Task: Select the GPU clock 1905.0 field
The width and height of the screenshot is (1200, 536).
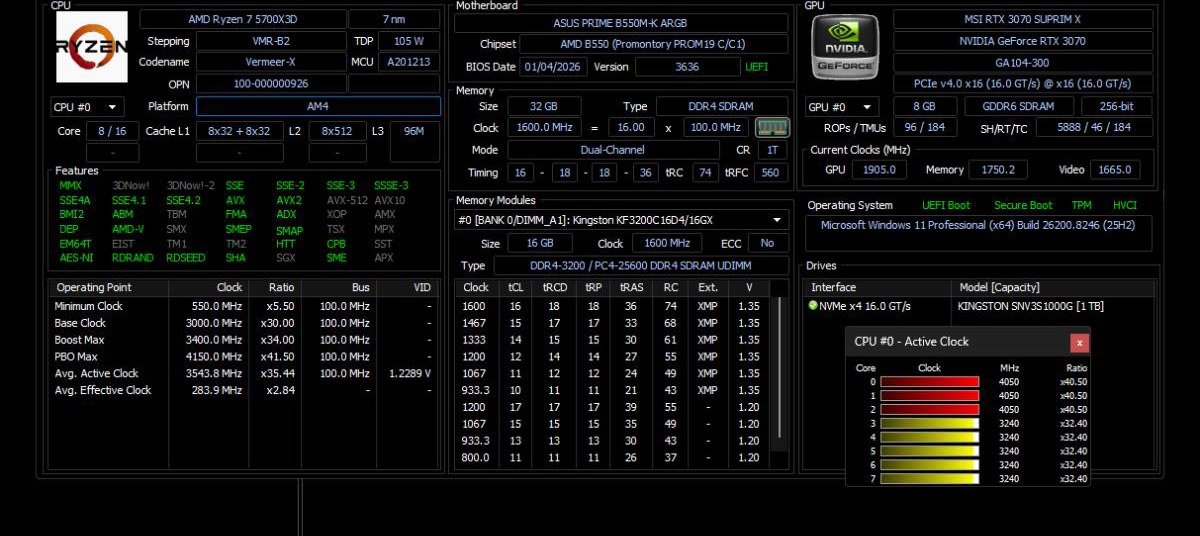Action: (x=878, y=170)
